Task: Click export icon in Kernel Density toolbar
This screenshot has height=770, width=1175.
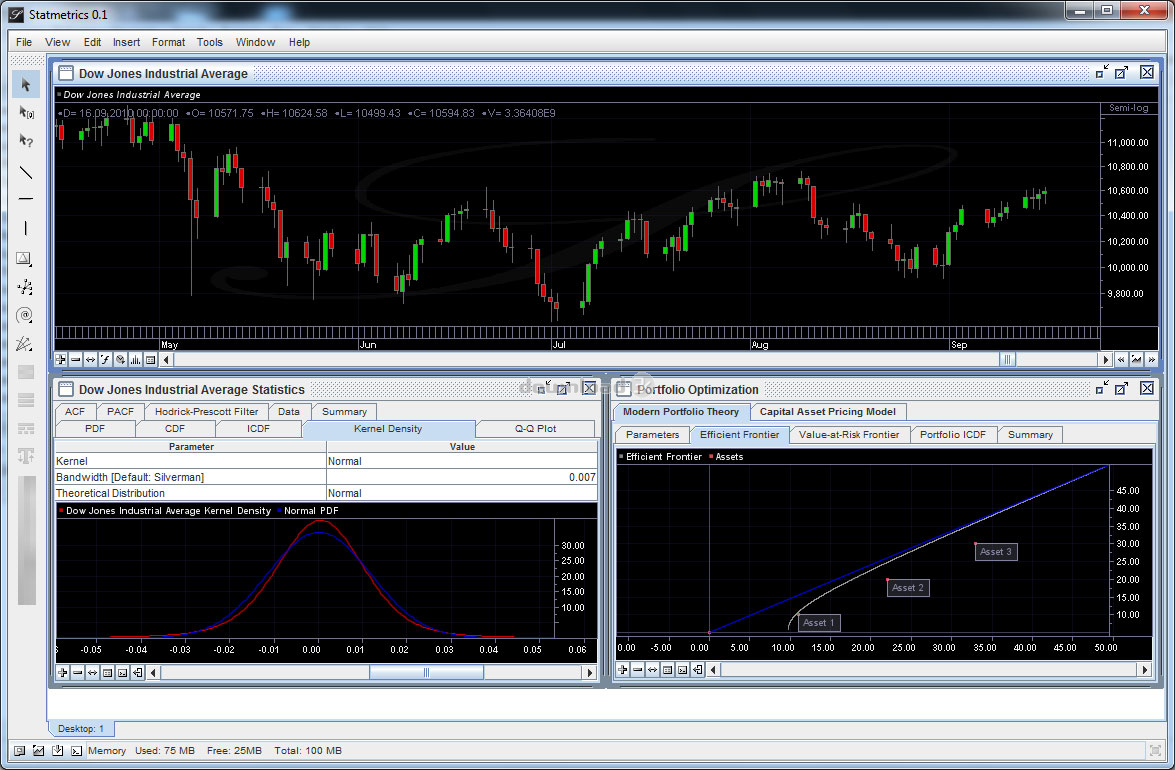Action: pos(137,673)
